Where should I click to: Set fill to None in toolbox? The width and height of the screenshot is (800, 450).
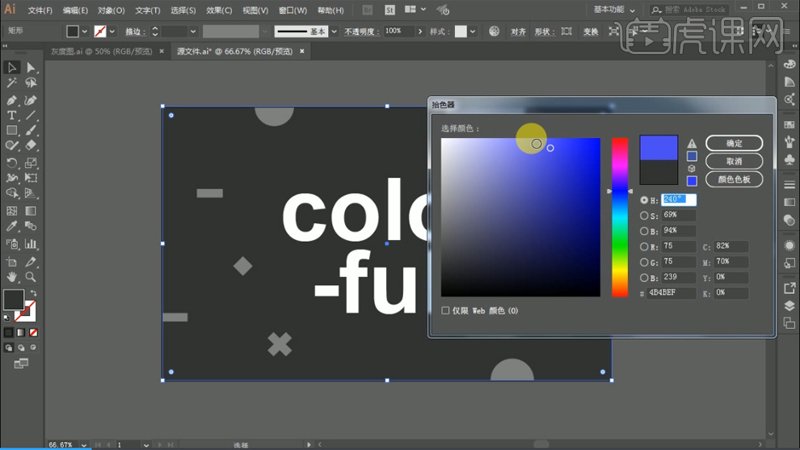(33, 333)
